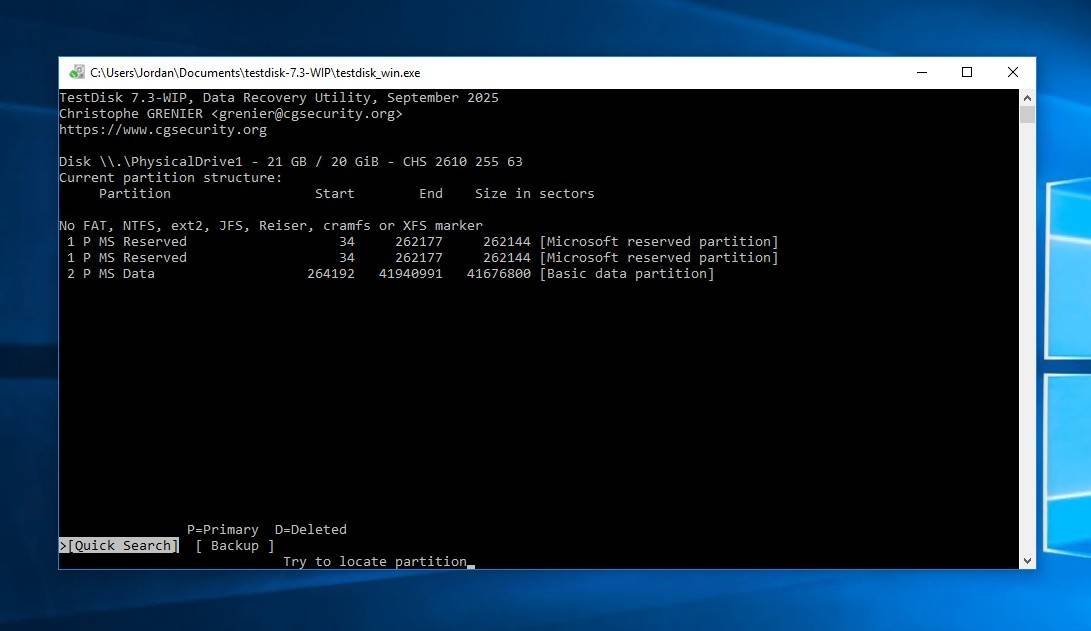Click the first MS Reserved partition row
This screenshot has width=1091, height=631.
click(x=420, y=242)
